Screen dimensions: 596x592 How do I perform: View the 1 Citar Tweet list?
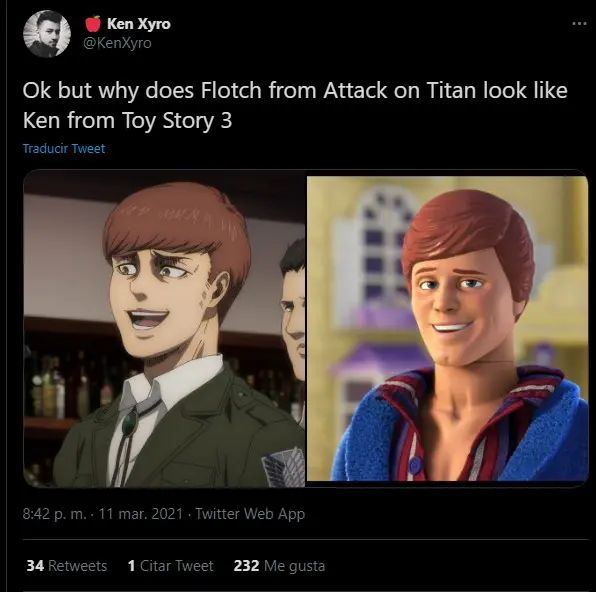[x=171, y=566]
